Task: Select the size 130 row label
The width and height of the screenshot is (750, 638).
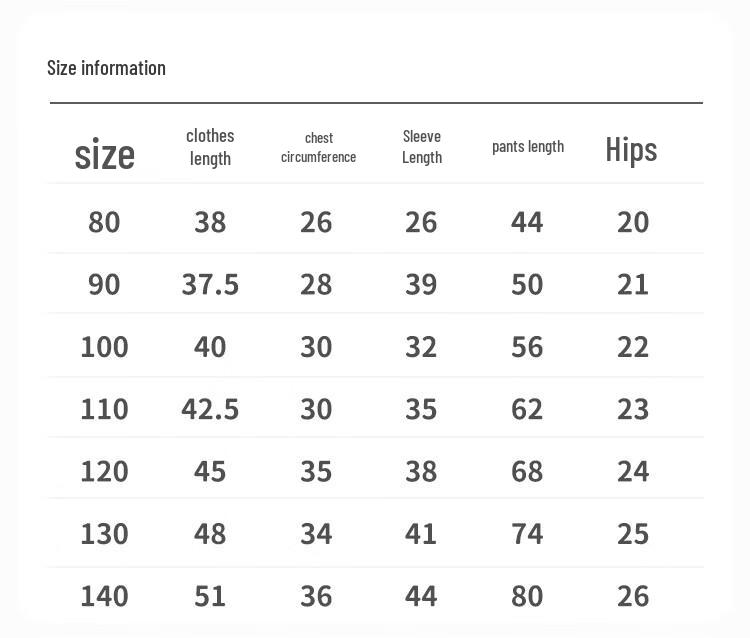Action: click(x=104, y=534)
